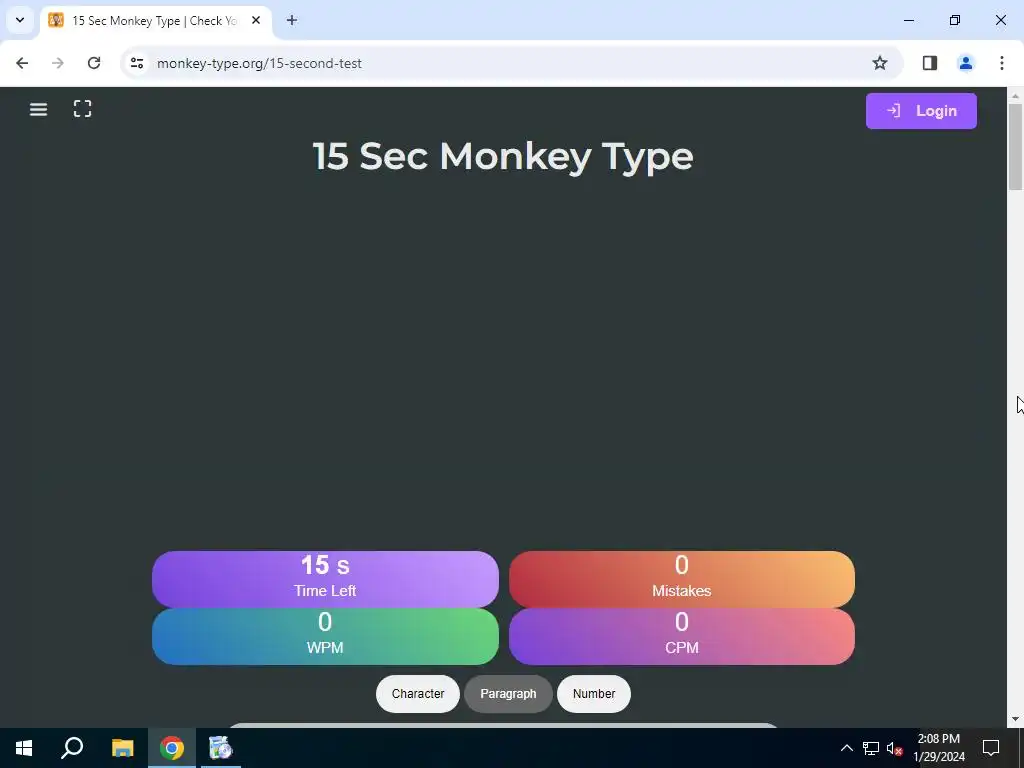Click the address bar URL

point(259,63)
